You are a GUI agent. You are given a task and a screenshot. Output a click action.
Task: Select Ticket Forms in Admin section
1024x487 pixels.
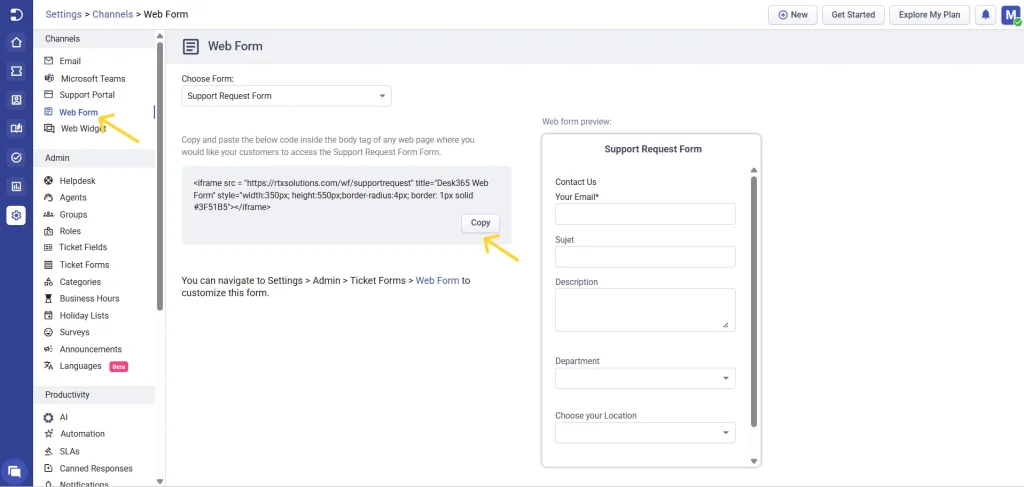84,265
